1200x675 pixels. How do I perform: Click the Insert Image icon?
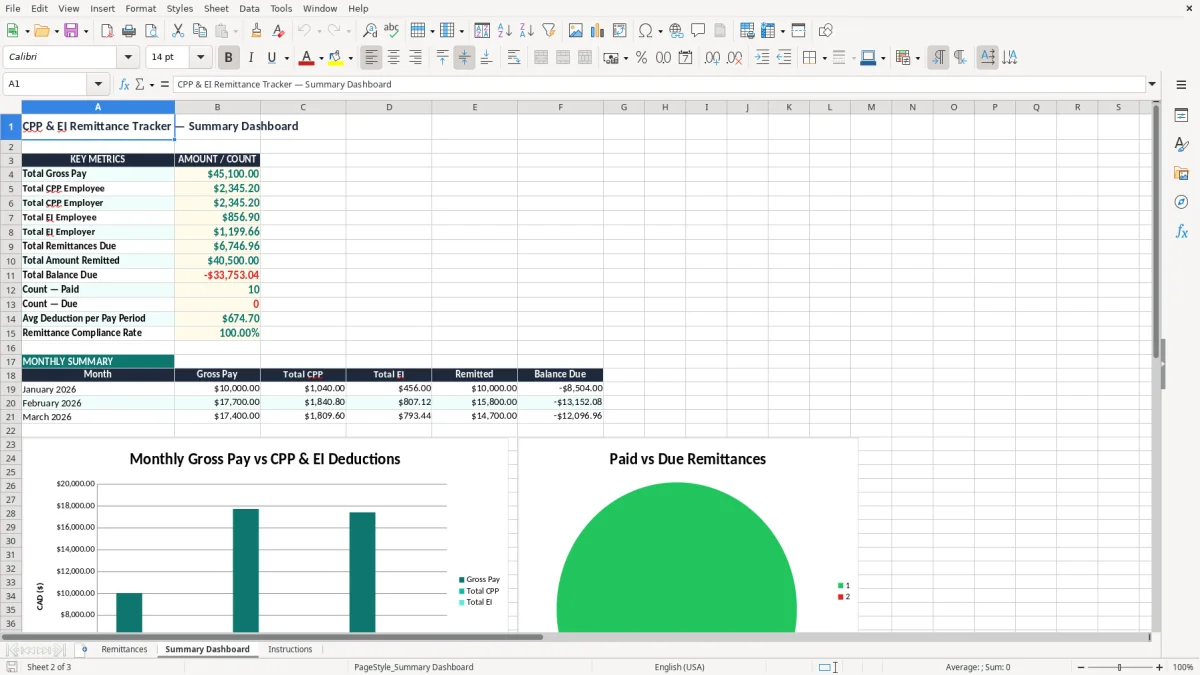pos(576,31)
